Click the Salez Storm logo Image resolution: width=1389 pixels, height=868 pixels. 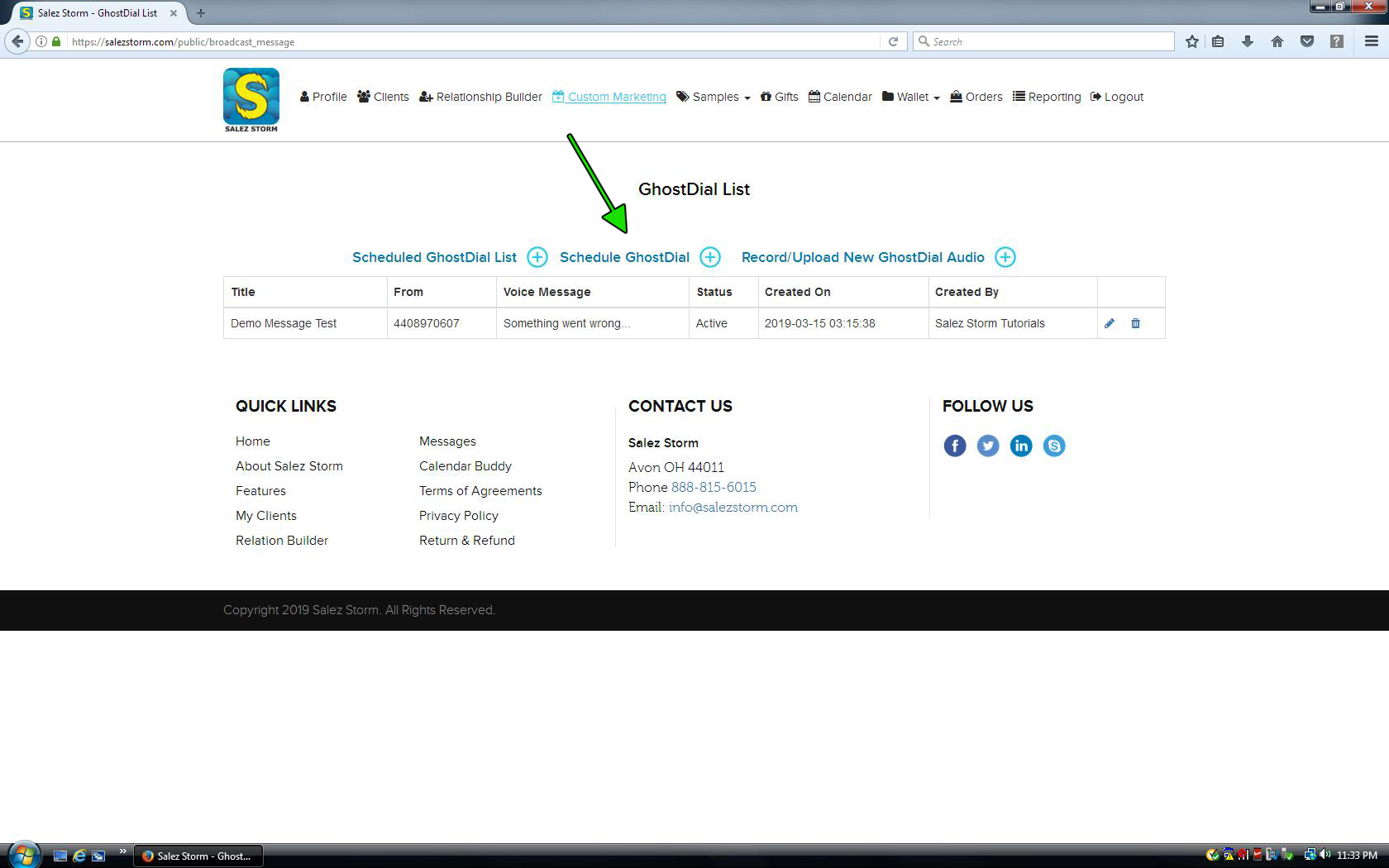coord(251,100)
